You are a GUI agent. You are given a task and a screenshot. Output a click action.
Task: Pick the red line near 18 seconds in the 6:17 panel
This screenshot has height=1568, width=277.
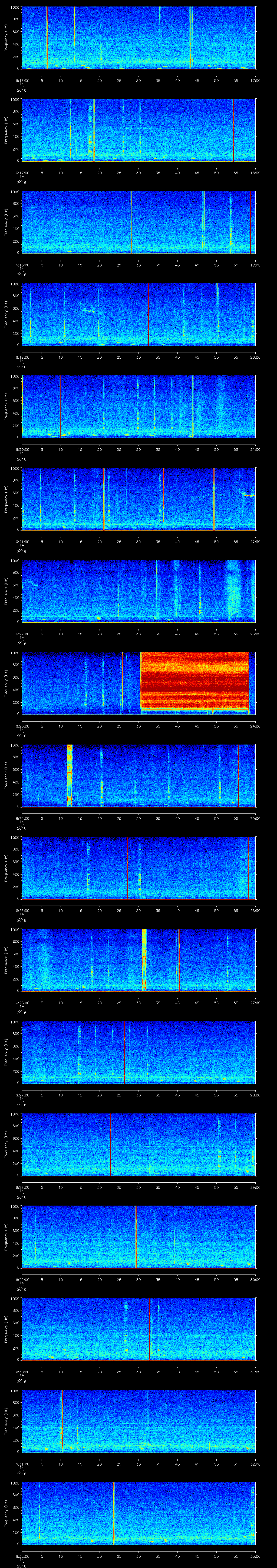(x=94, y=130)
